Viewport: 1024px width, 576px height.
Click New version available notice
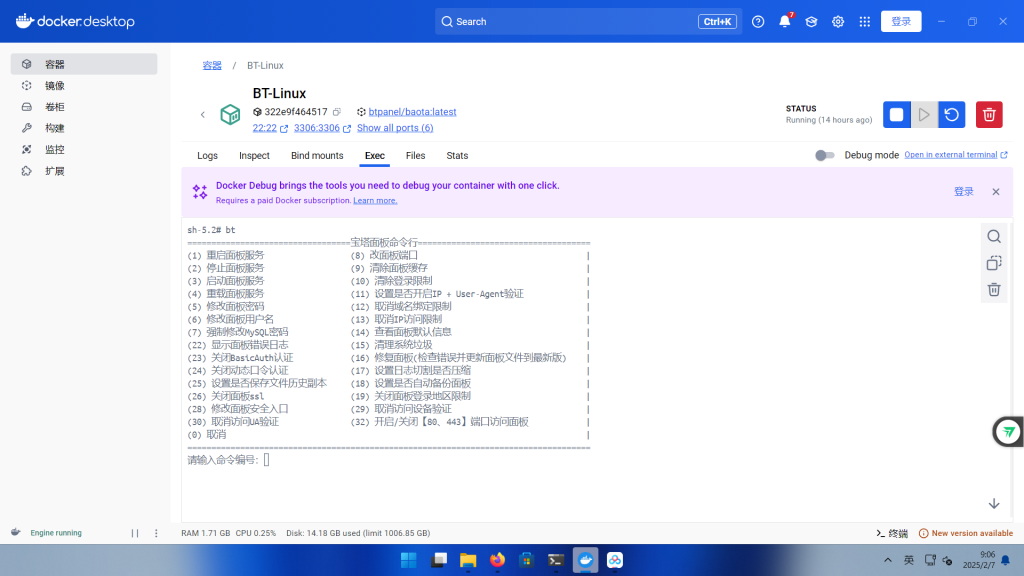(x=966, y=533)
